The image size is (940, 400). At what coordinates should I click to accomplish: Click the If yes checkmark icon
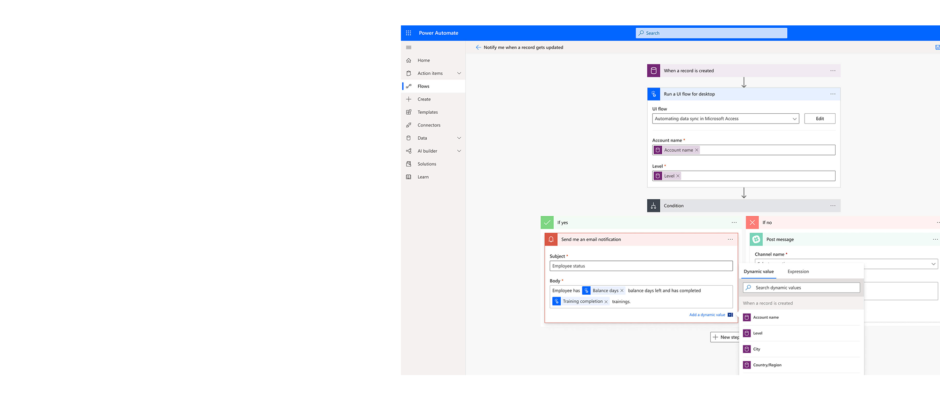click(x=547, y=222)
